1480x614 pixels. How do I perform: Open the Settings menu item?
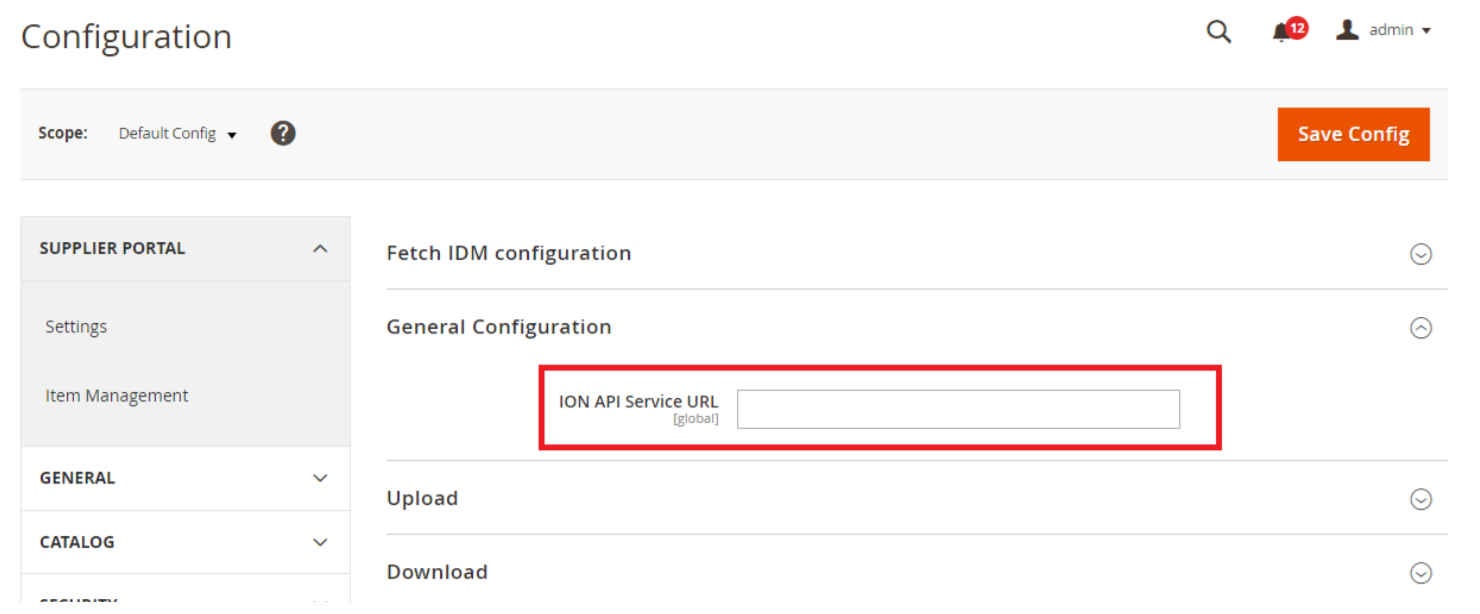click(x=76, y=325)
